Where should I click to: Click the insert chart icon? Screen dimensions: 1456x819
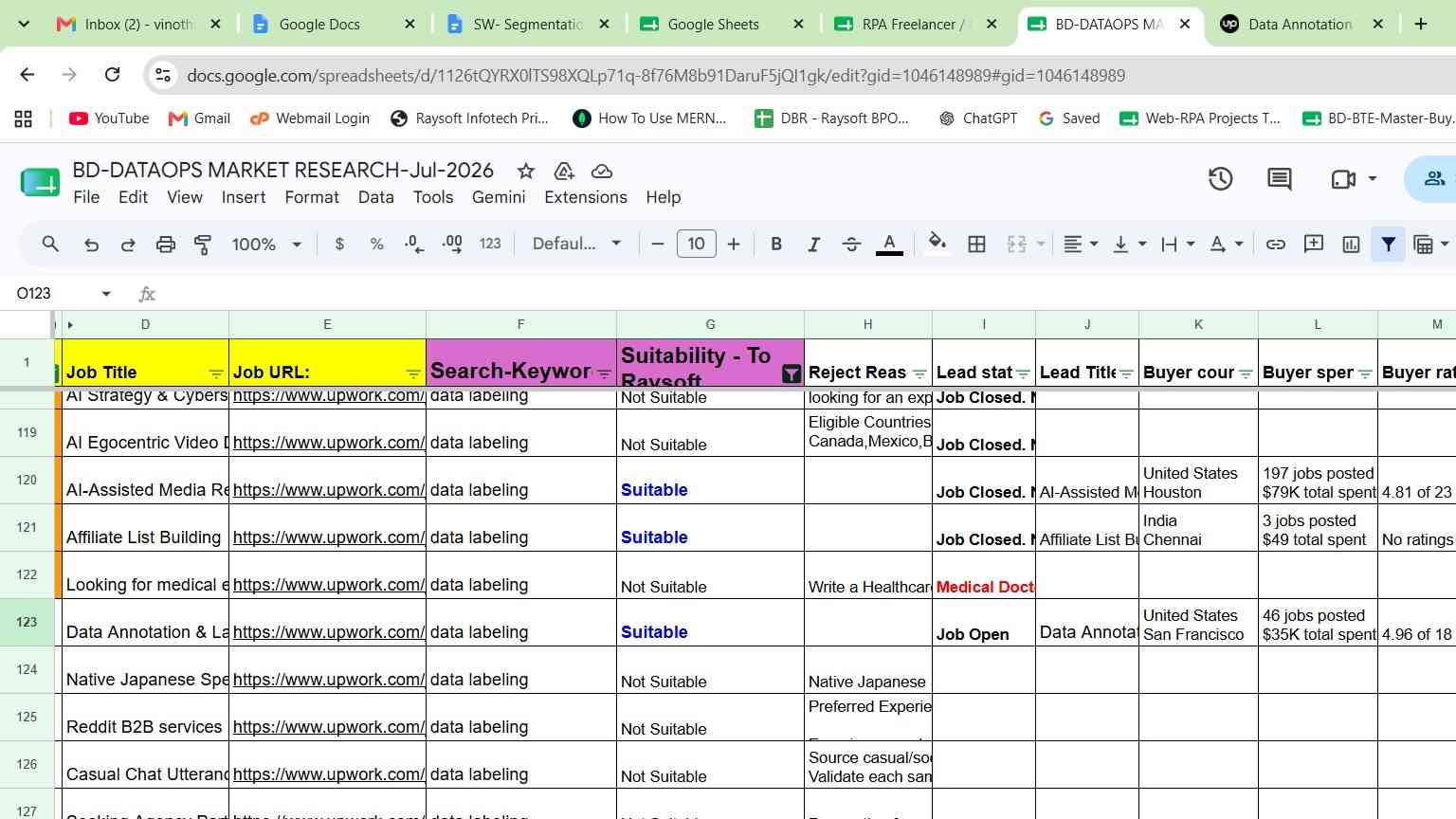[x=1351, y=245]
